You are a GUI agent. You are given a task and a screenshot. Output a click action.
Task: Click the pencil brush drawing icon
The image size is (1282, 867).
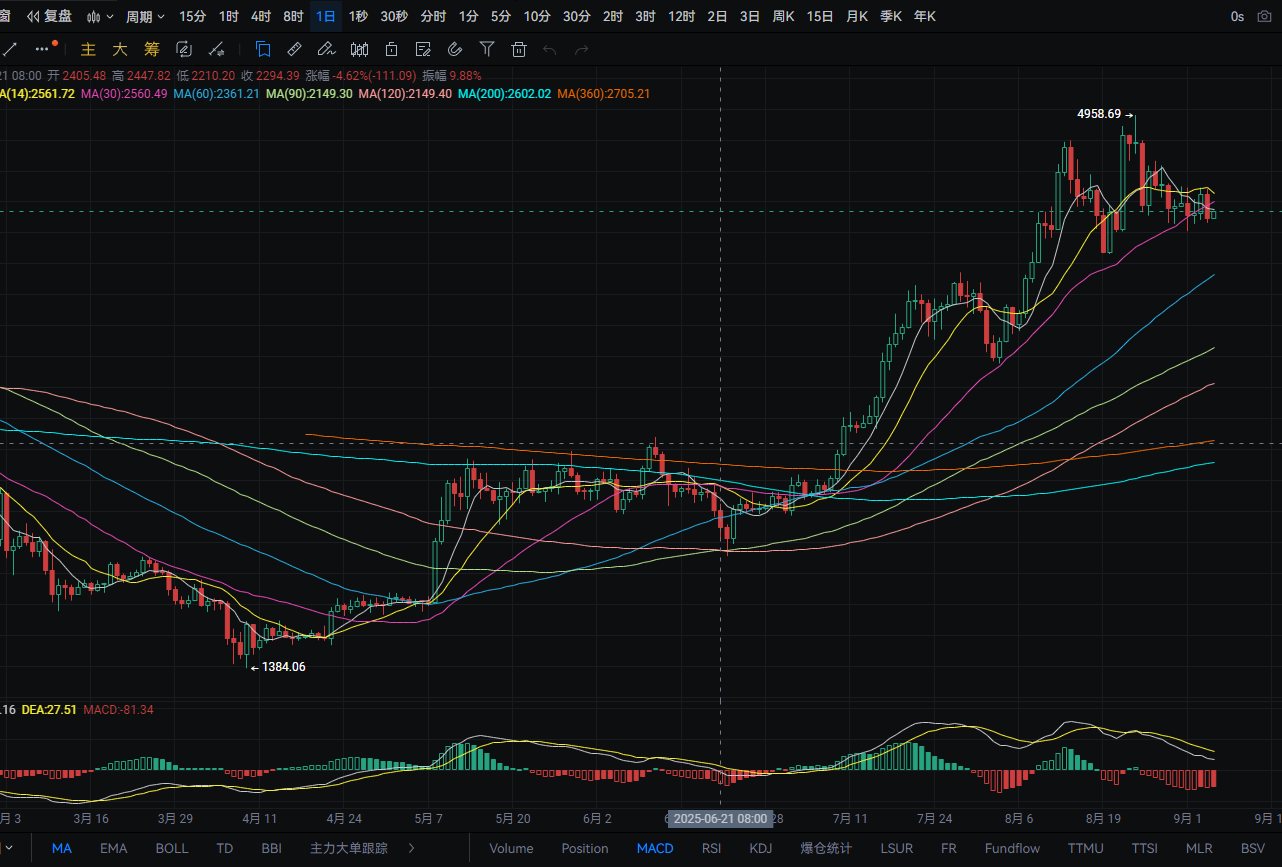tap(326, 49)
